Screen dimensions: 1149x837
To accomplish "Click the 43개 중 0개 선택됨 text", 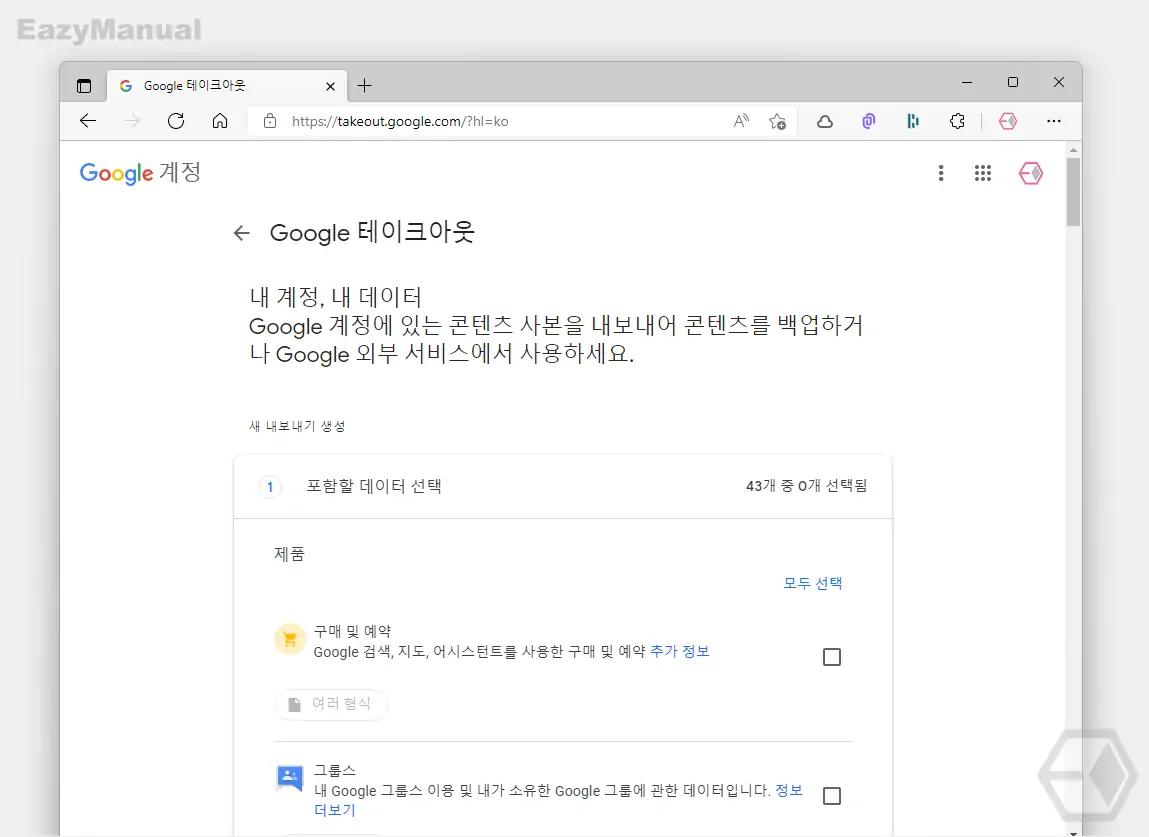I will 806,486.
